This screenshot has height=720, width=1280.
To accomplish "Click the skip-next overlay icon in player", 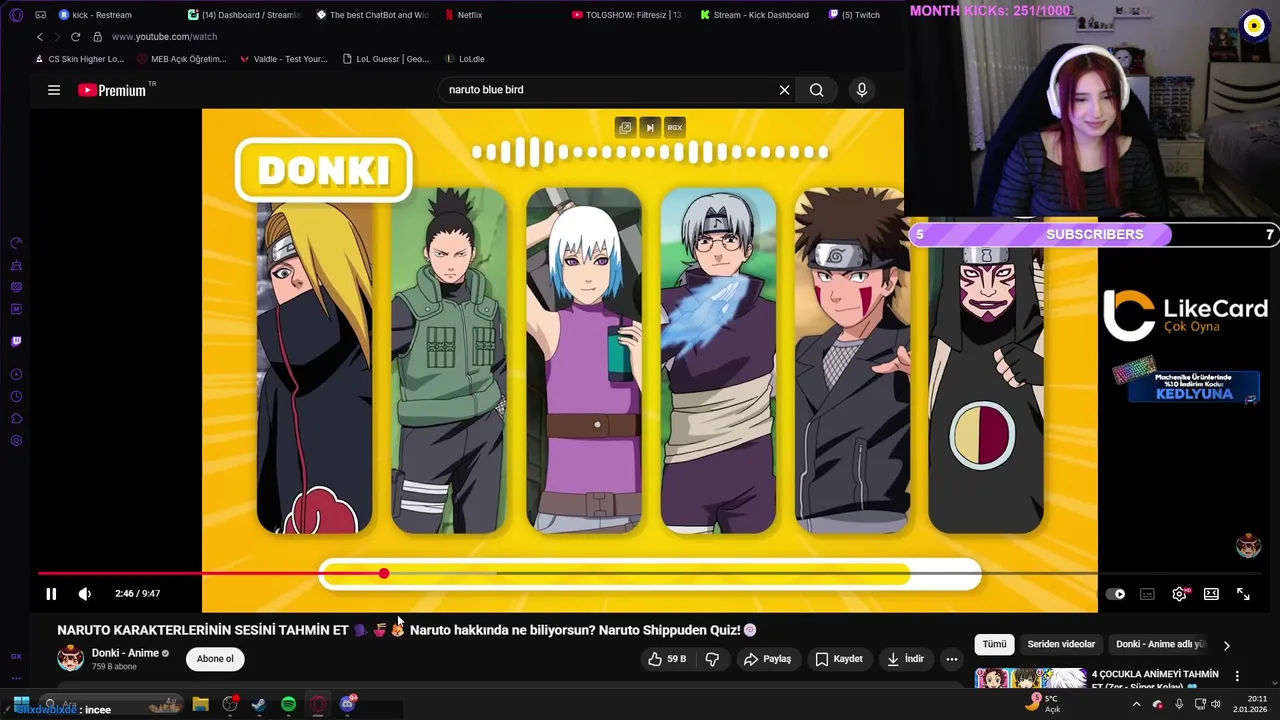I will click(x=650, y=128).
